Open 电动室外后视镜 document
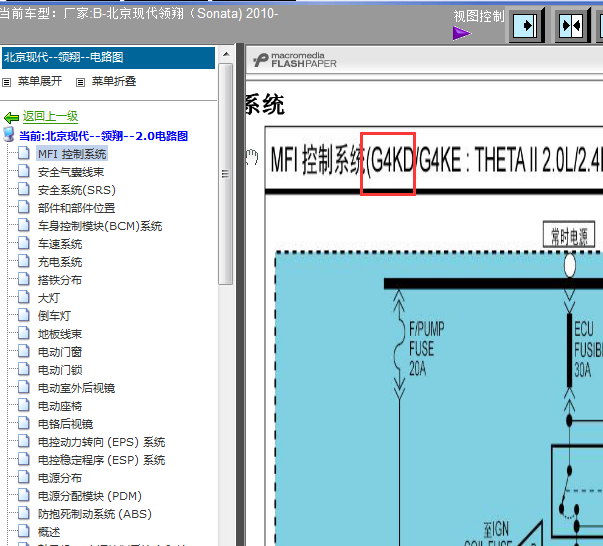This screenshot has height=546, width=603. click(x=77, y=388)
